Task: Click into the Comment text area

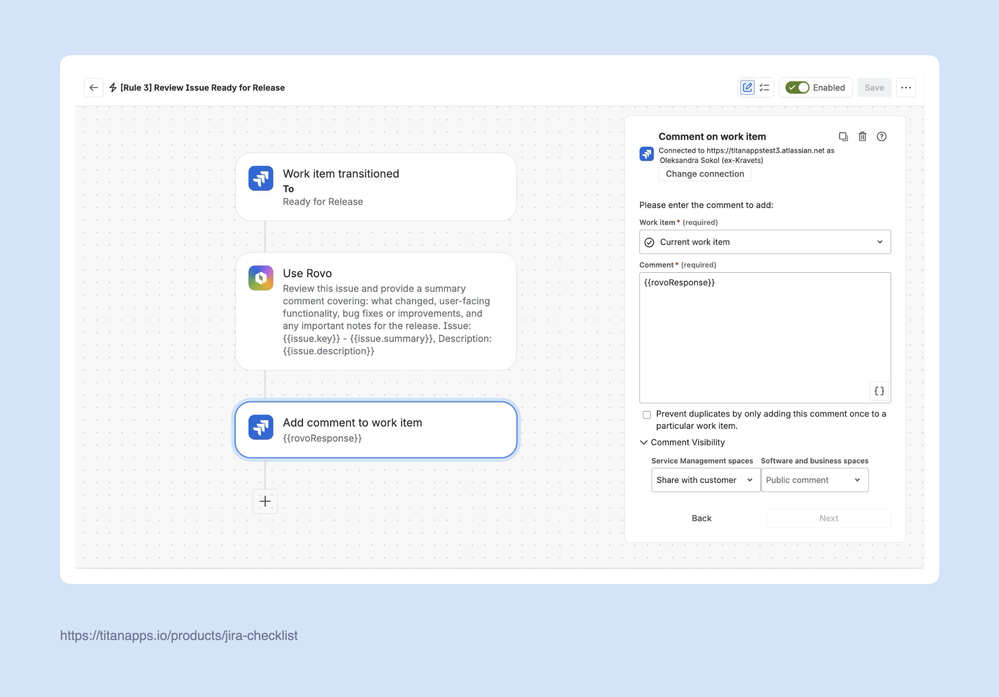Action: pyautogui.click(x=765, y=338)
